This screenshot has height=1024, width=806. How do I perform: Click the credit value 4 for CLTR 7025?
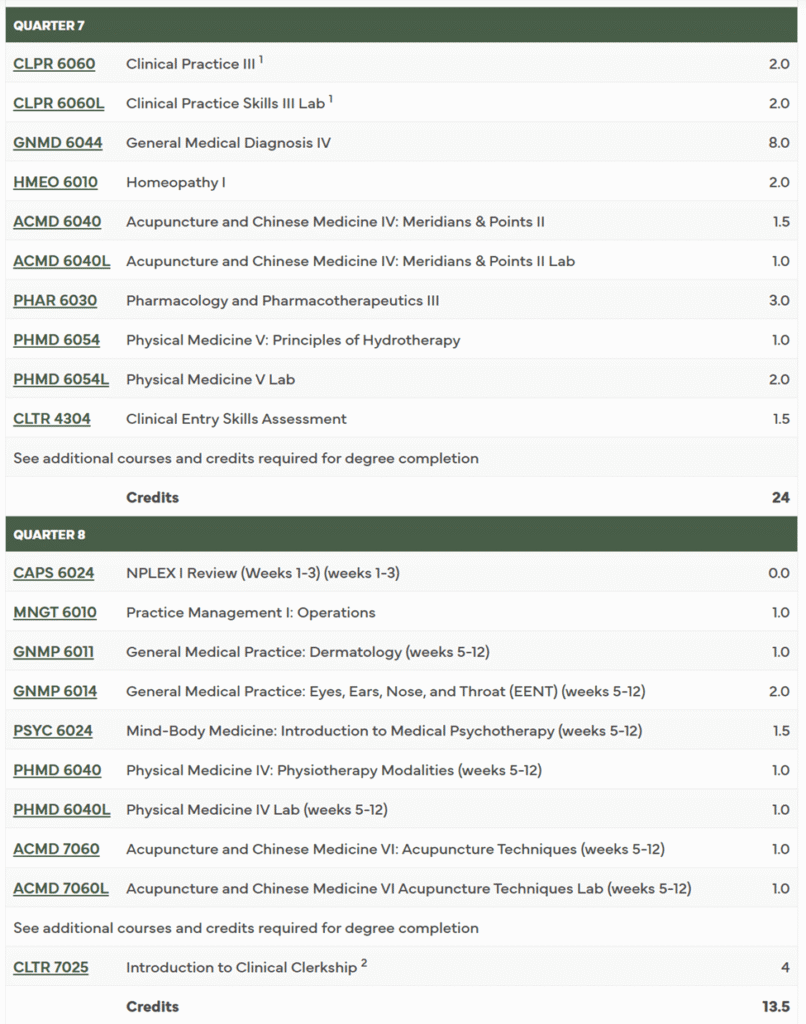785,967
